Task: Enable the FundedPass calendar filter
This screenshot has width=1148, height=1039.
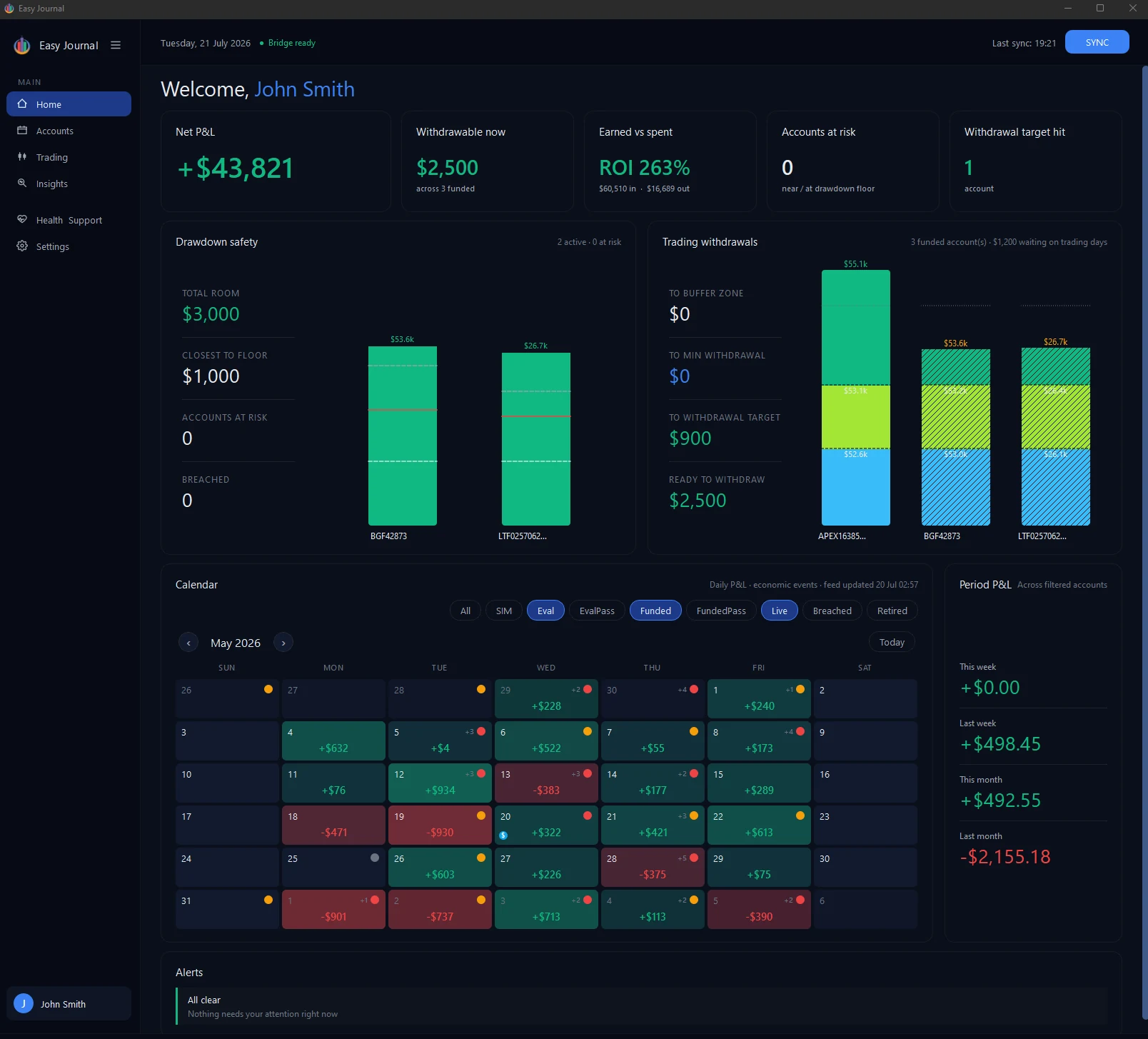Action: (721, 611)
